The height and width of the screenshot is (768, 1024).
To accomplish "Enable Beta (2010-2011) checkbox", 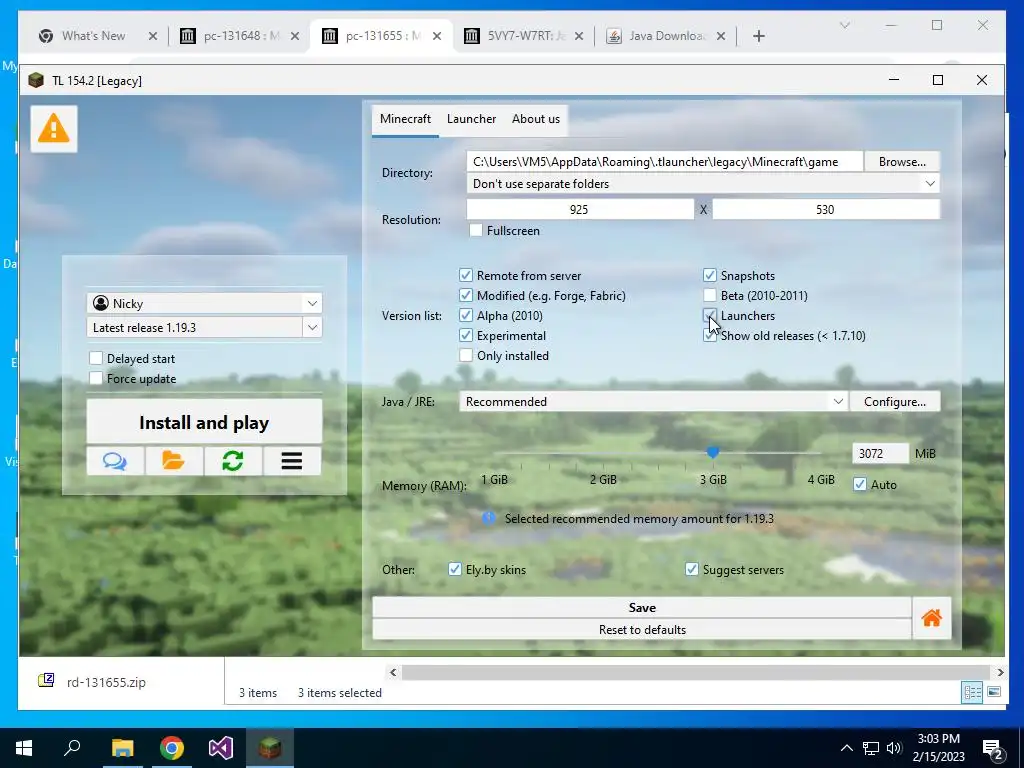I will point(710,296).
